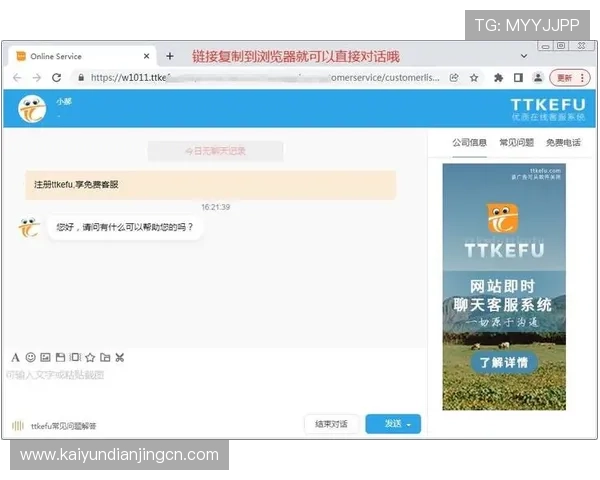Bookmark this page with the star icon
Screen dimensions: 600x480
pos(474,78)
